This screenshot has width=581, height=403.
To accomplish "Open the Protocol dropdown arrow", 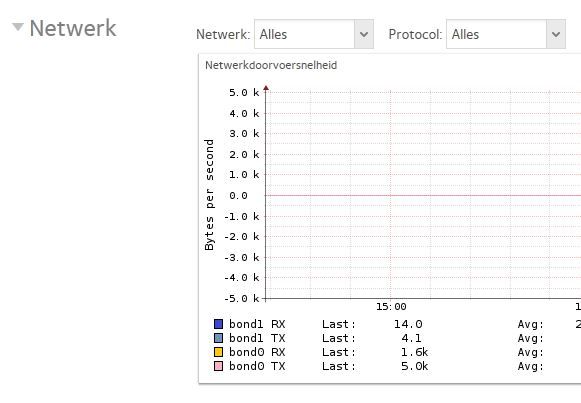I will pos(556,34).
